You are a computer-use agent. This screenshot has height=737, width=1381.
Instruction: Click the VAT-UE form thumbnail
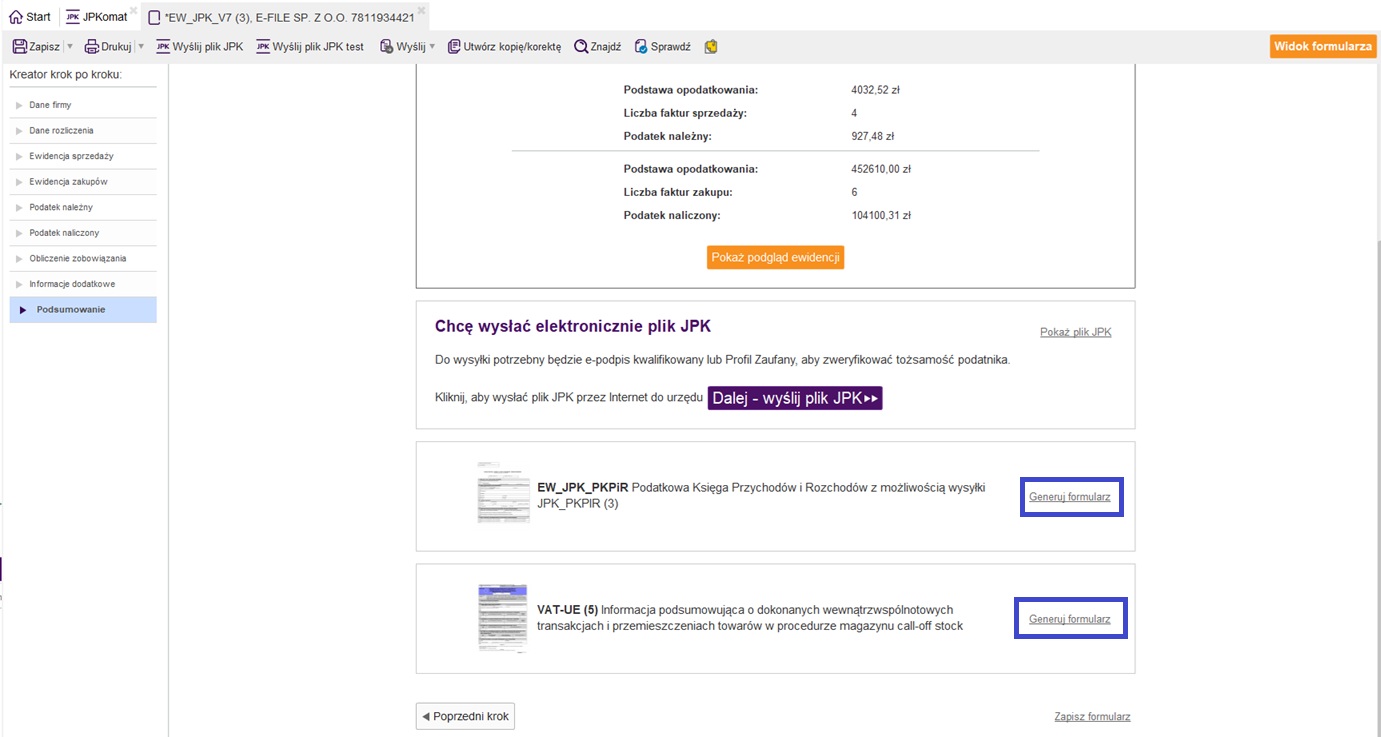tap(502, 618)
